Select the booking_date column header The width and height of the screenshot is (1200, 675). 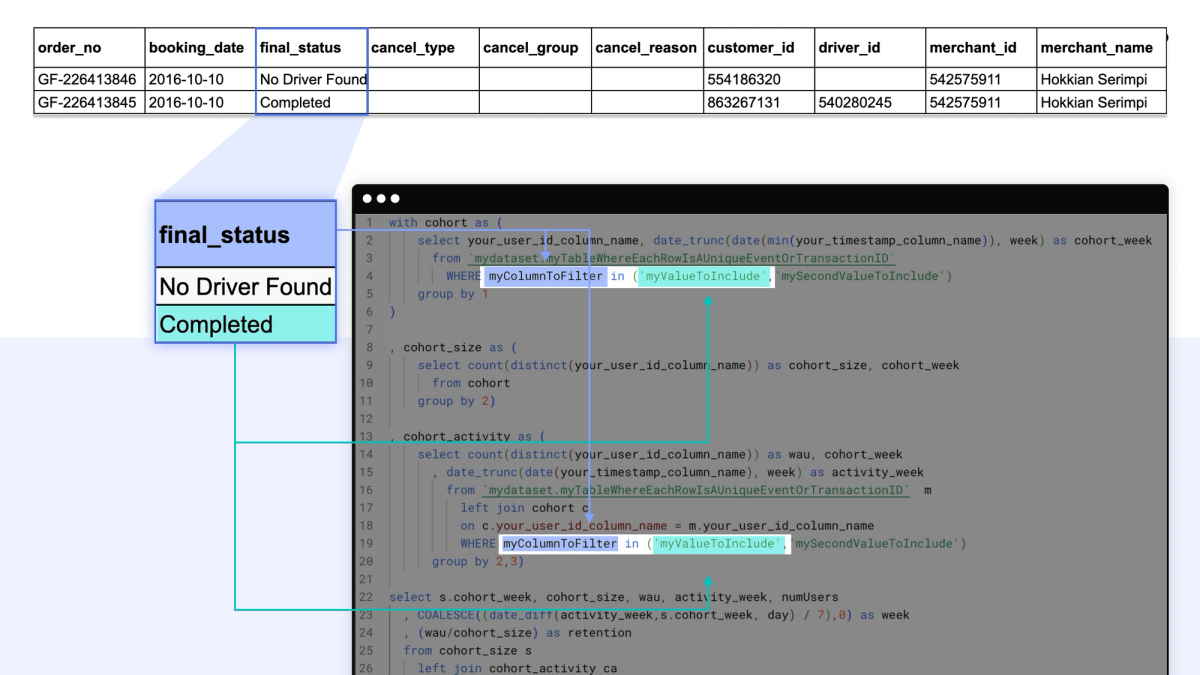pyautogui.click(x=196, y=48)
